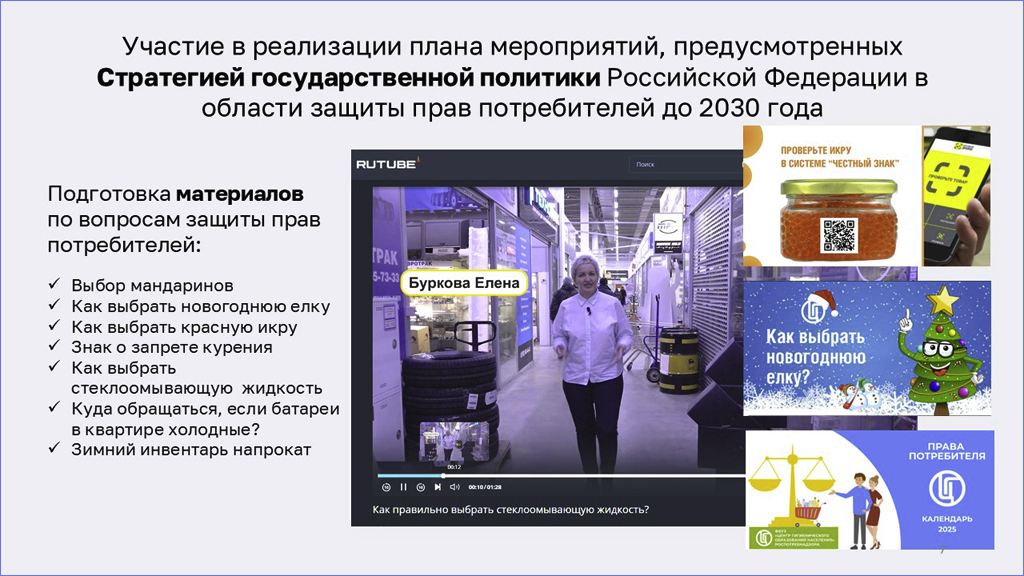Click the RUTUBE logo
This screenshot has width=1024, height=576.
coord(387,164)
